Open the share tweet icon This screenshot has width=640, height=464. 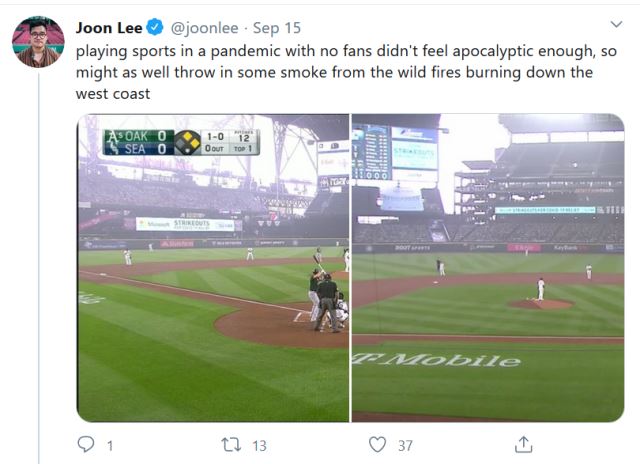point(523,444)
